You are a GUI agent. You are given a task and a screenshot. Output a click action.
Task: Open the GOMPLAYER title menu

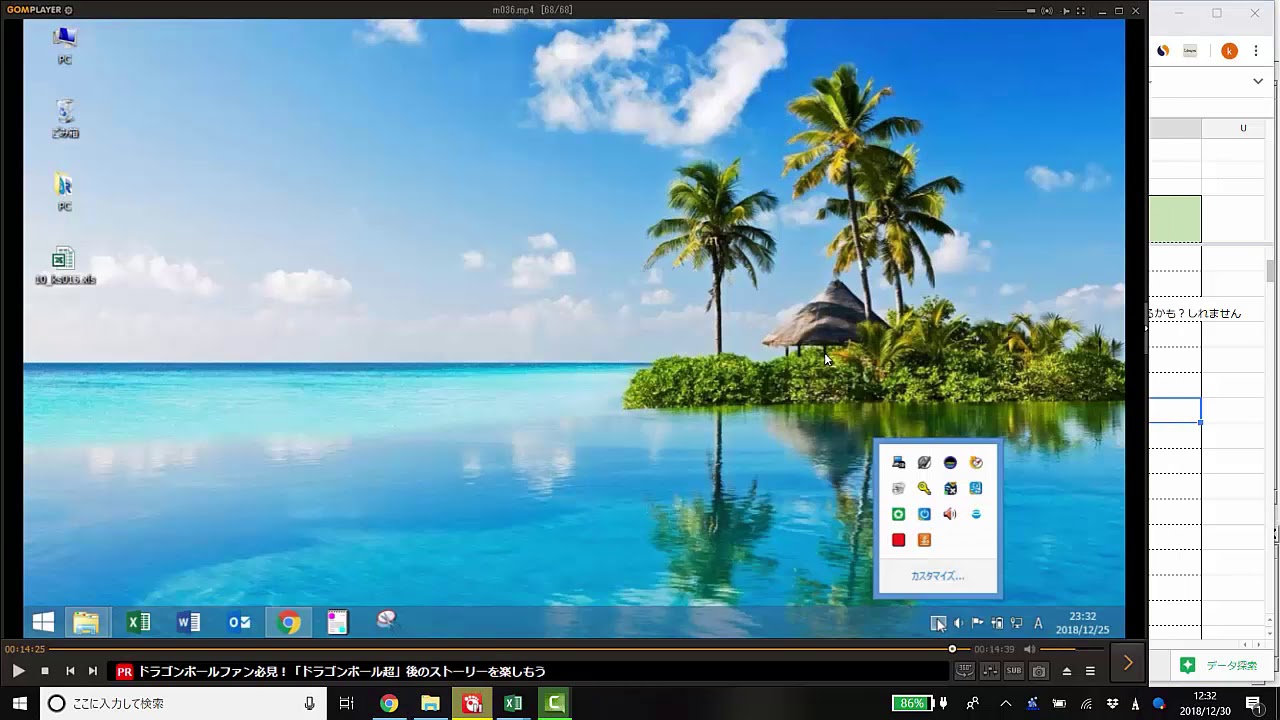click(x=40, y=10)
